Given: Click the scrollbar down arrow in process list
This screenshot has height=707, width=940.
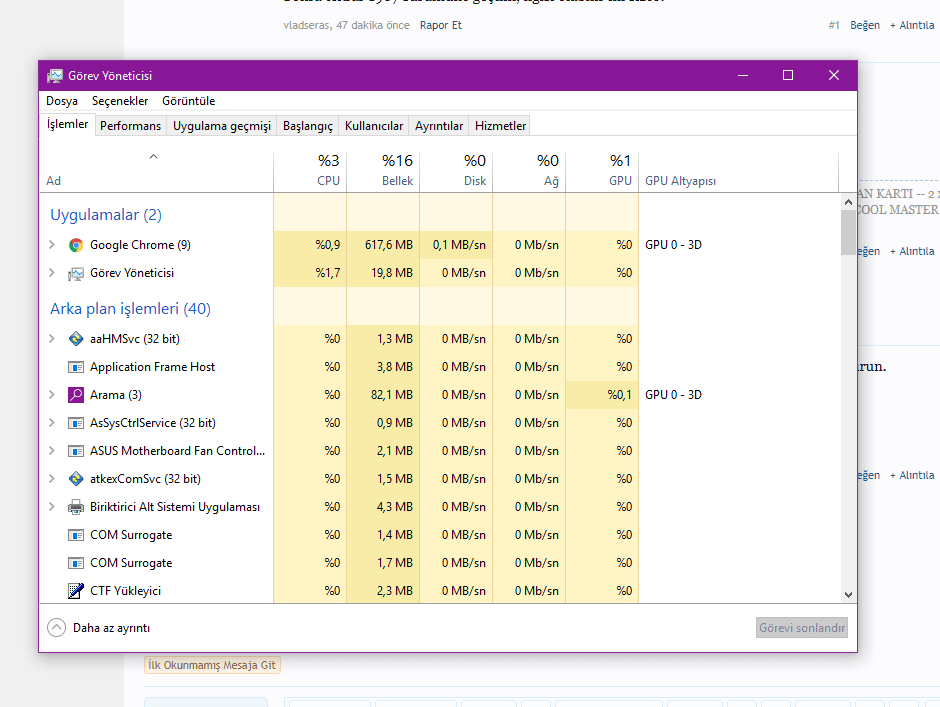Looking at the screenshot, I should 848,595.
